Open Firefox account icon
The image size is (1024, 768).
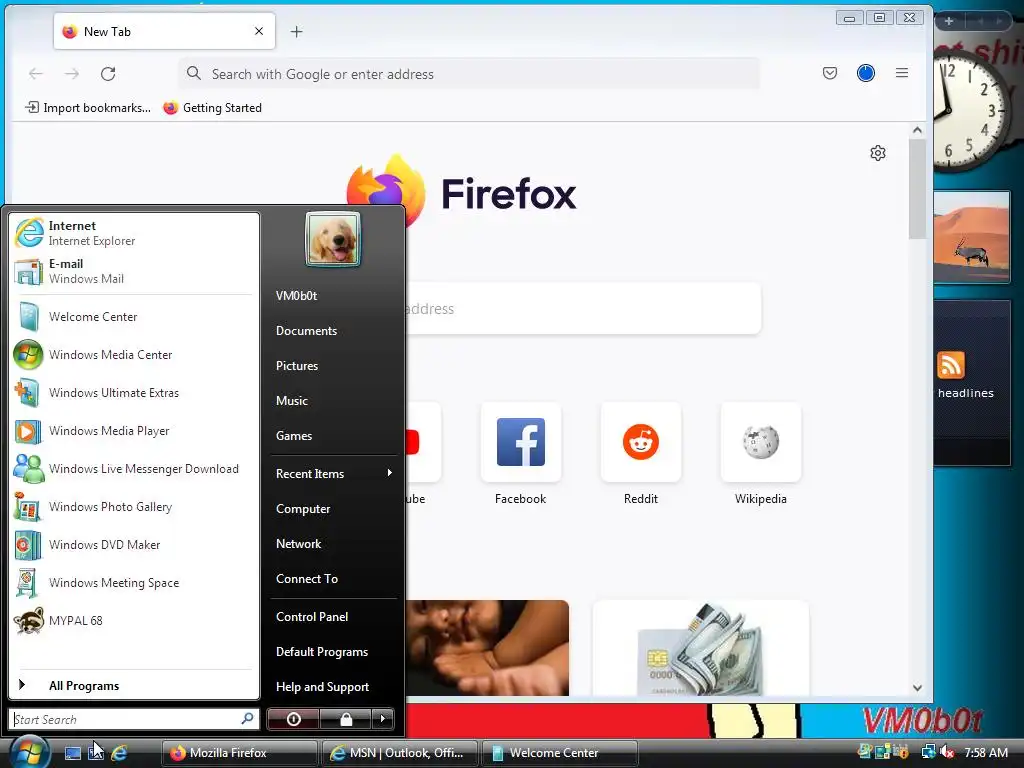pos(866,73)
